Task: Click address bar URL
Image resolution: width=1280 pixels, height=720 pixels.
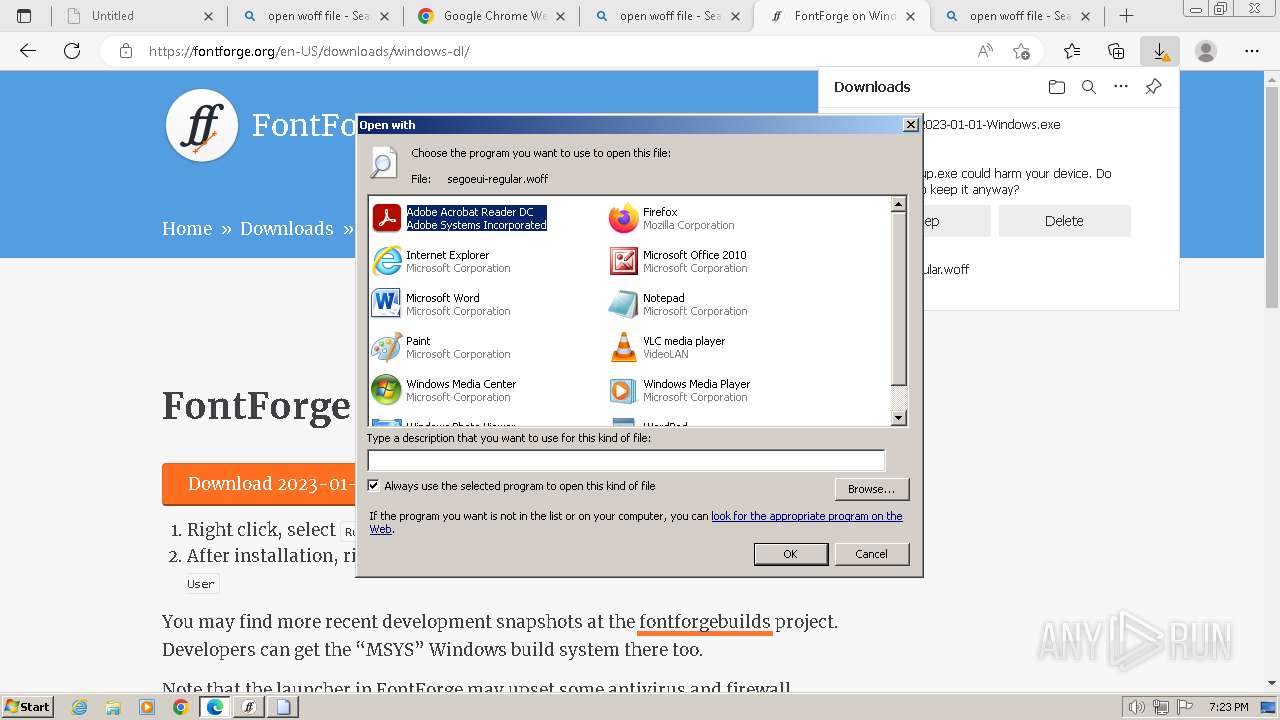Action: 309,51
